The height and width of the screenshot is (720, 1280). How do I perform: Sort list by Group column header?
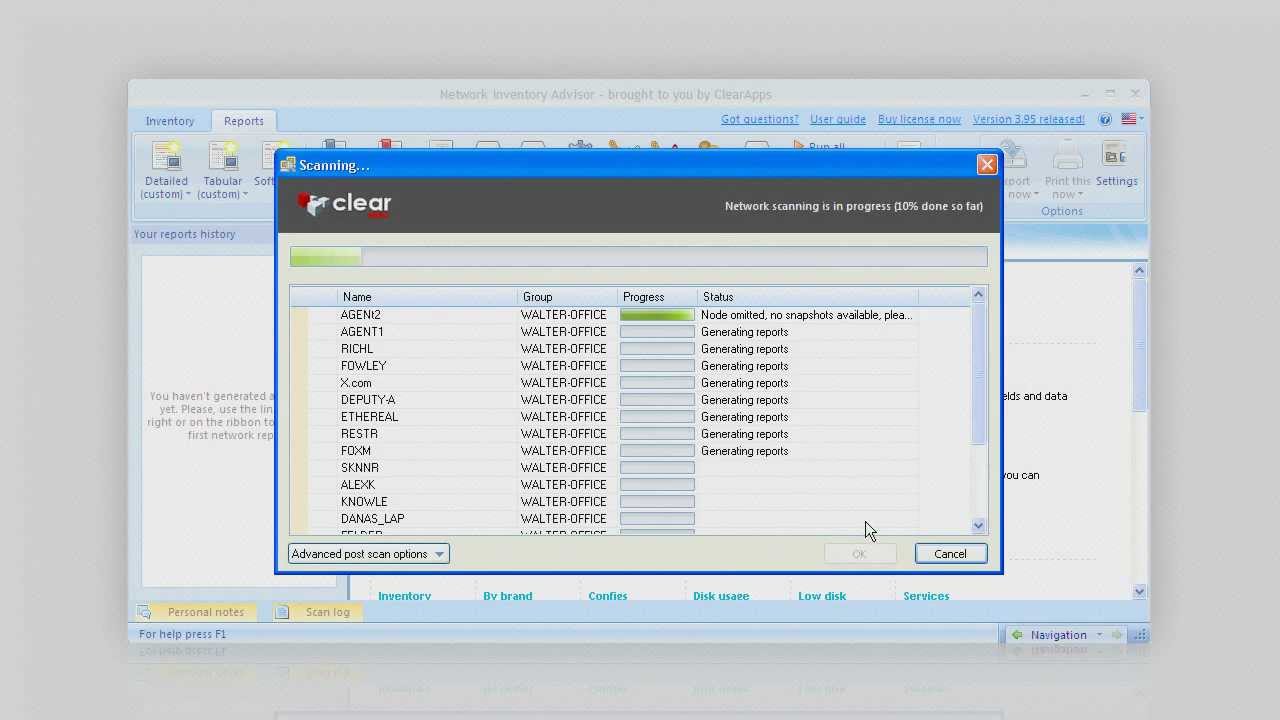point(568,297)
